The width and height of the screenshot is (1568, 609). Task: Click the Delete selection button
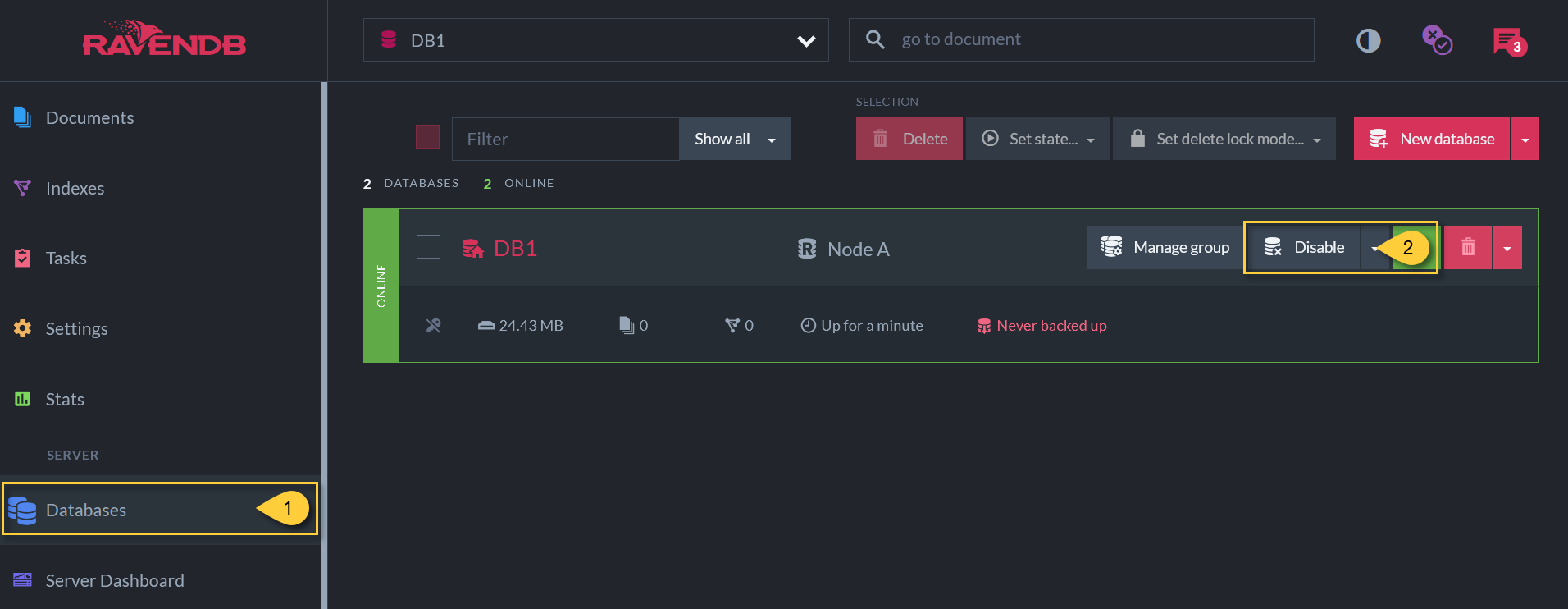point(909,139)
